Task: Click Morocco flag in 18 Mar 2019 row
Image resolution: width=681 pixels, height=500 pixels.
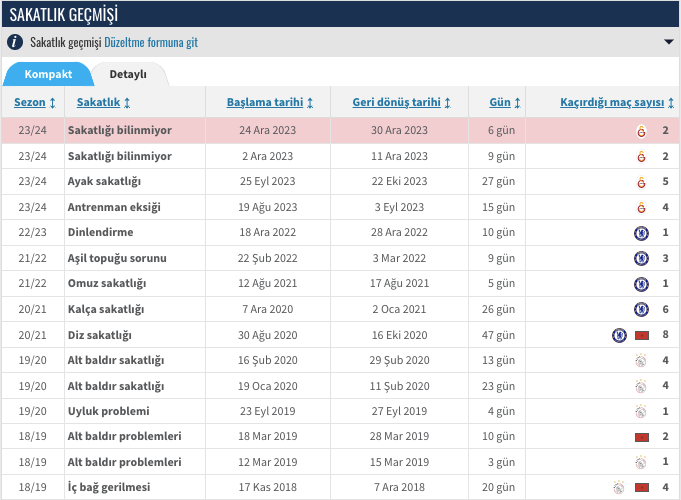Action: click(x=641, y=437)
